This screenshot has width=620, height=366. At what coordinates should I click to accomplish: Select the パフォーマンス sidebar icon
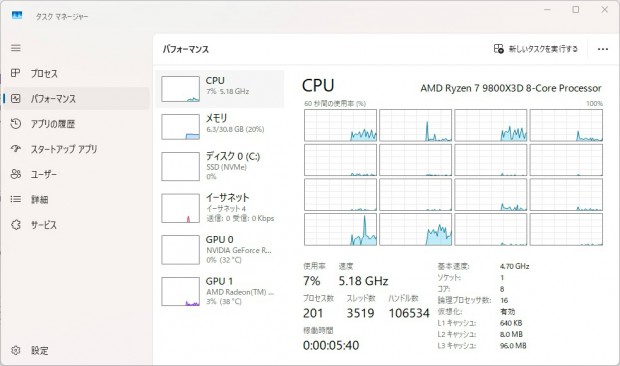[15, 98]
